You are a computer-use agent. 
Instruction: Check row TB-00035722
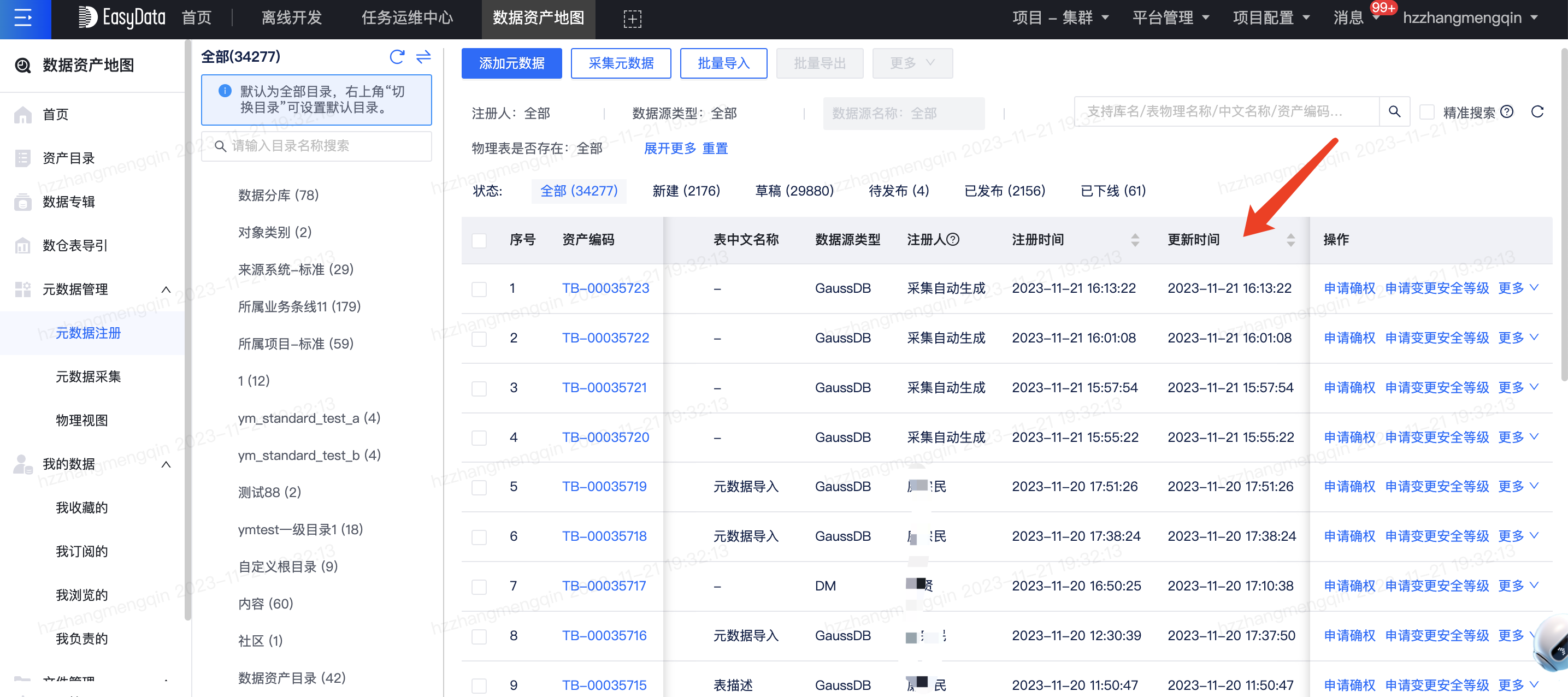[479, 339]
